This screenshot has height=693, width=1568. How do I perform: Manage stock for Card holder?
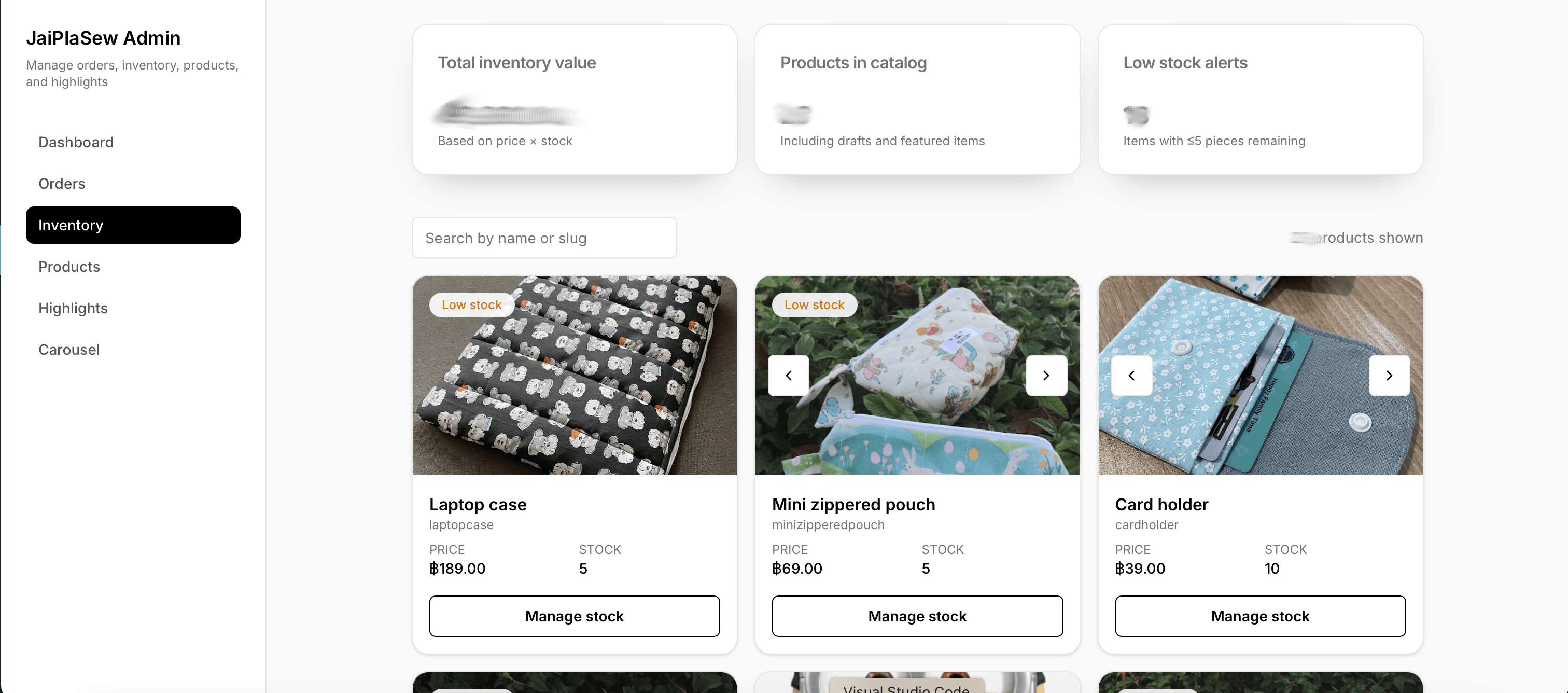1260,616
